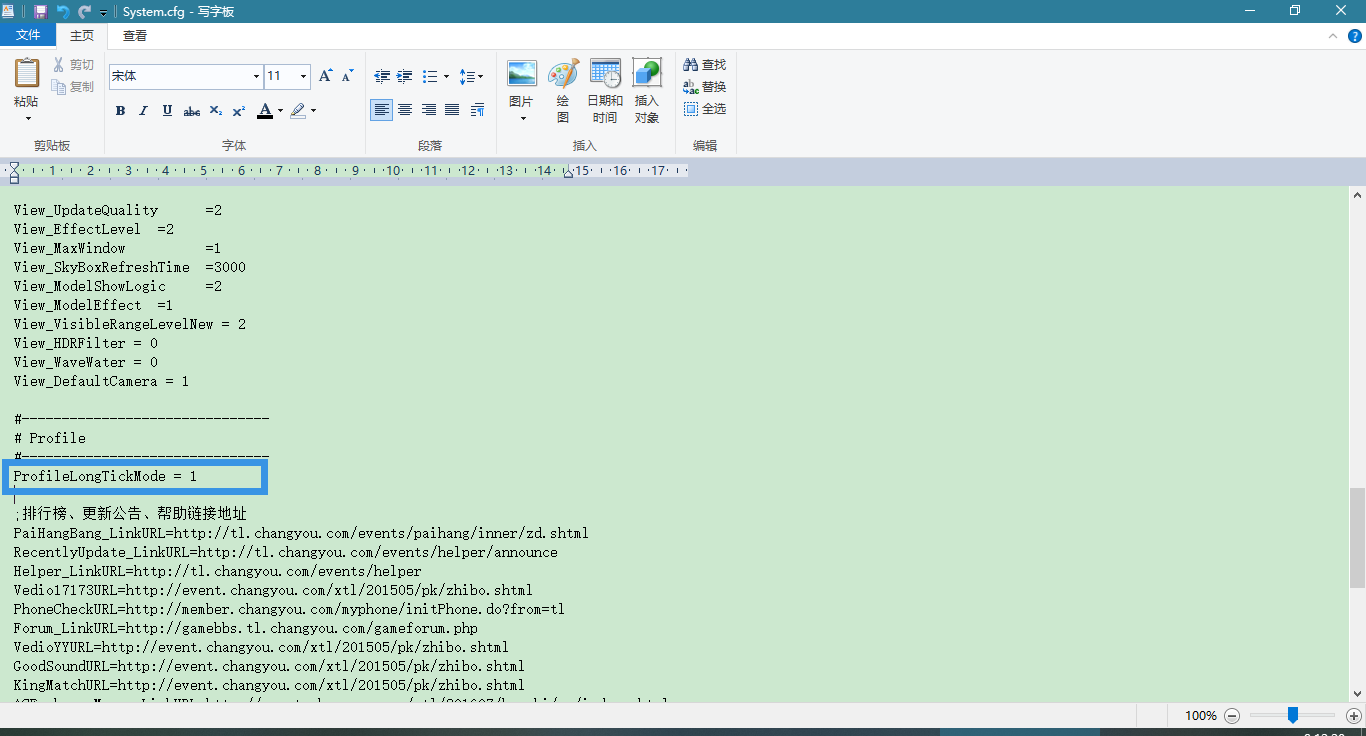Justify the text
This screenshot has height=736, width=1366.
pyautogui.click(x=452, y=110)
